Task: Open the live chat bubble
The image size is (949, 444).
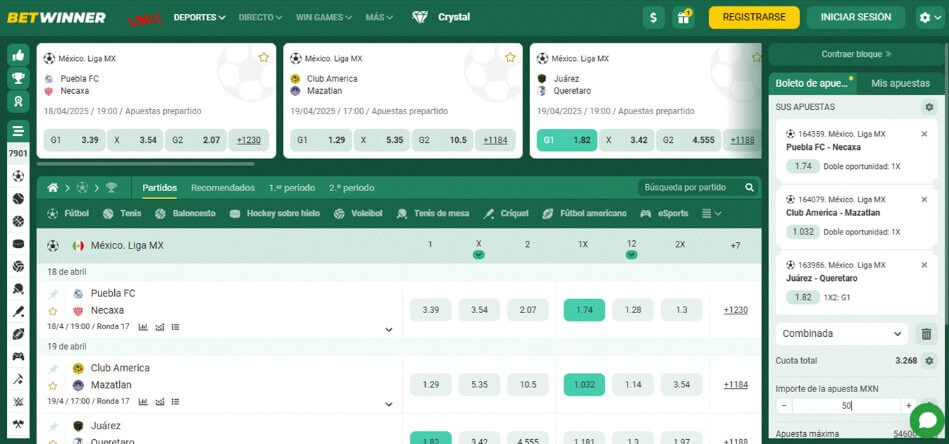Action: (927, 421)
